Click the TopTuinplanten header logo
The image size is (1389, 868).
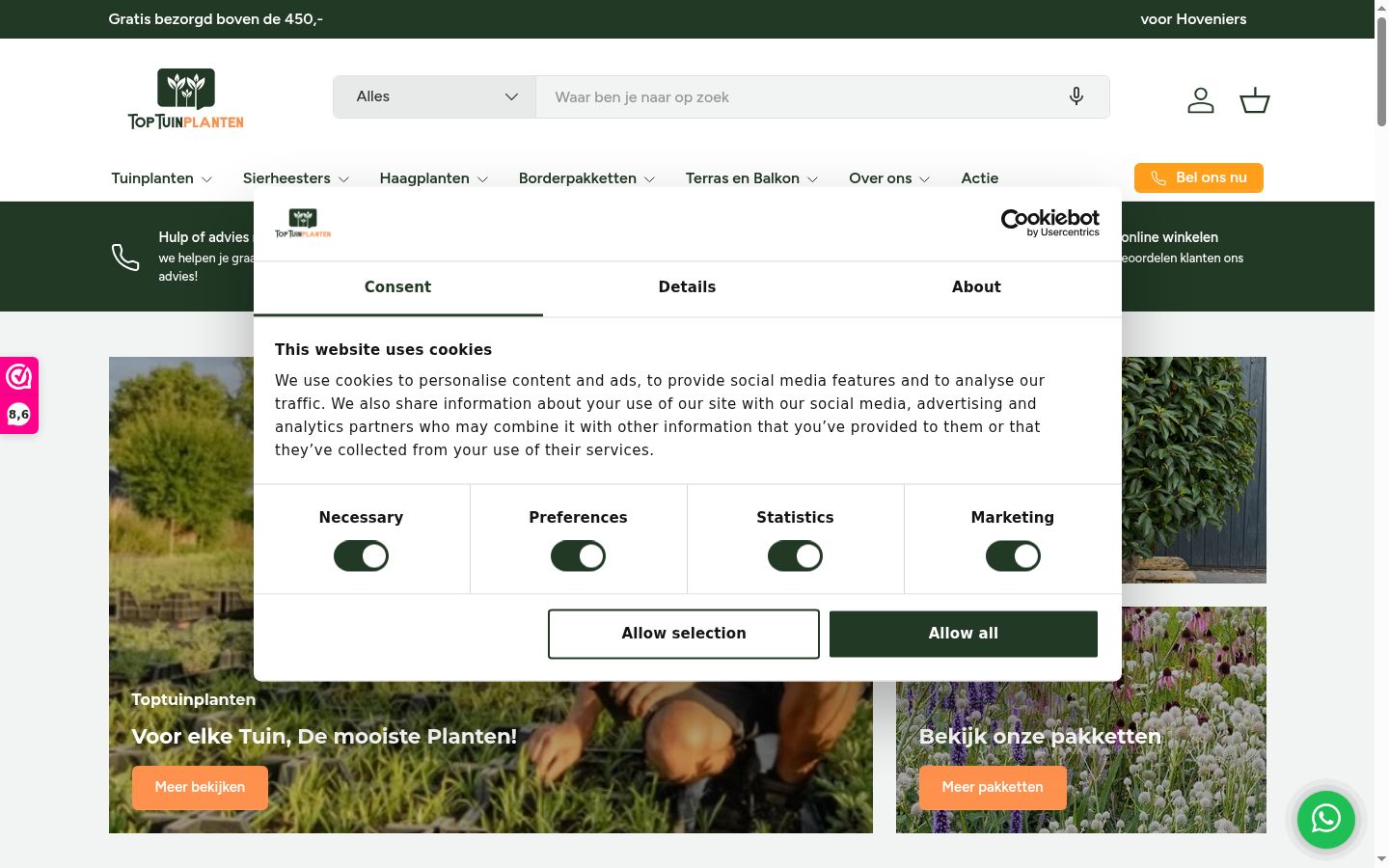coord(186,98)
